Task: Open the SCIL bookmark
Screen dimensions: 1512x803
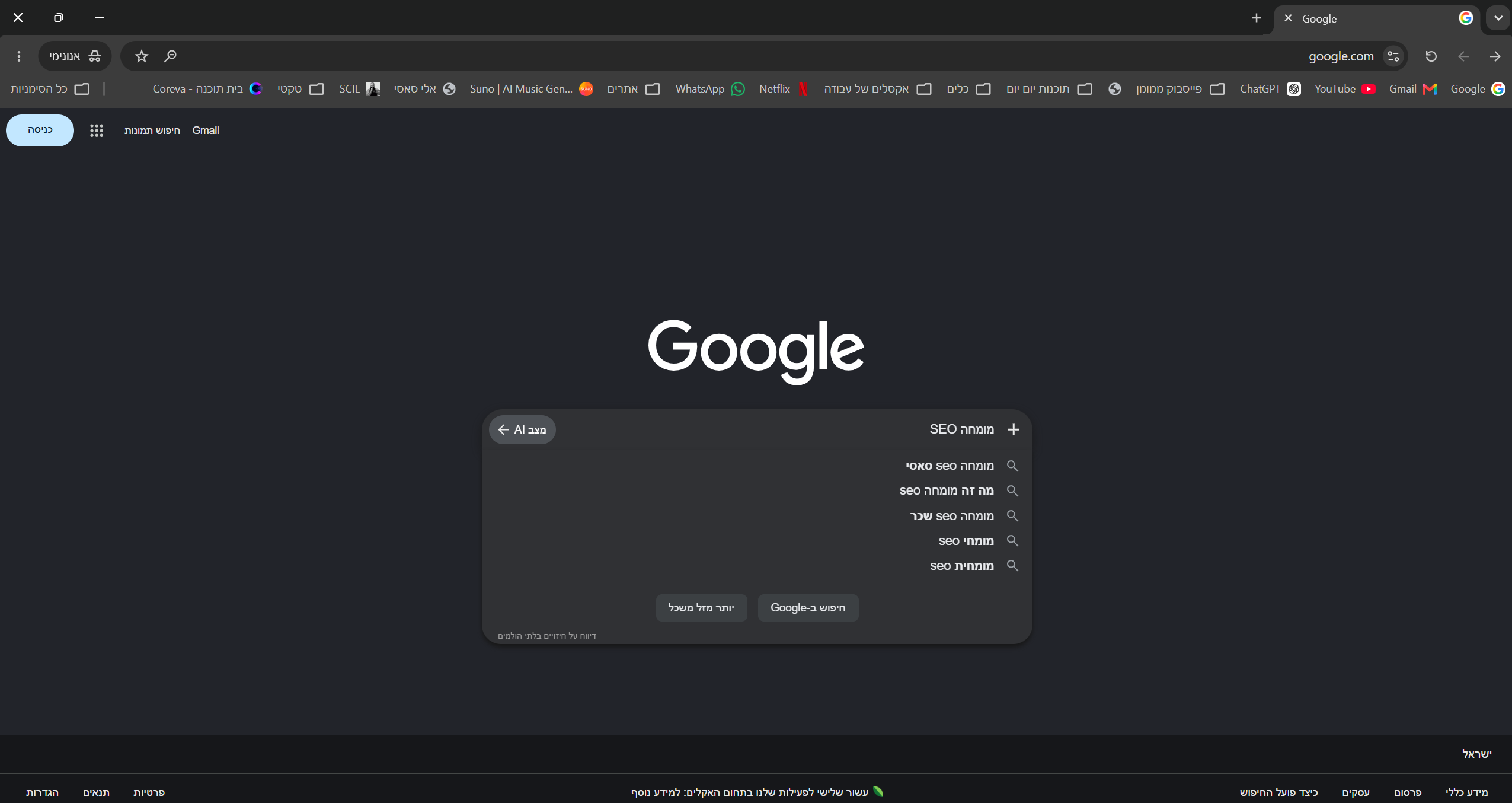Action: (359, 89)
